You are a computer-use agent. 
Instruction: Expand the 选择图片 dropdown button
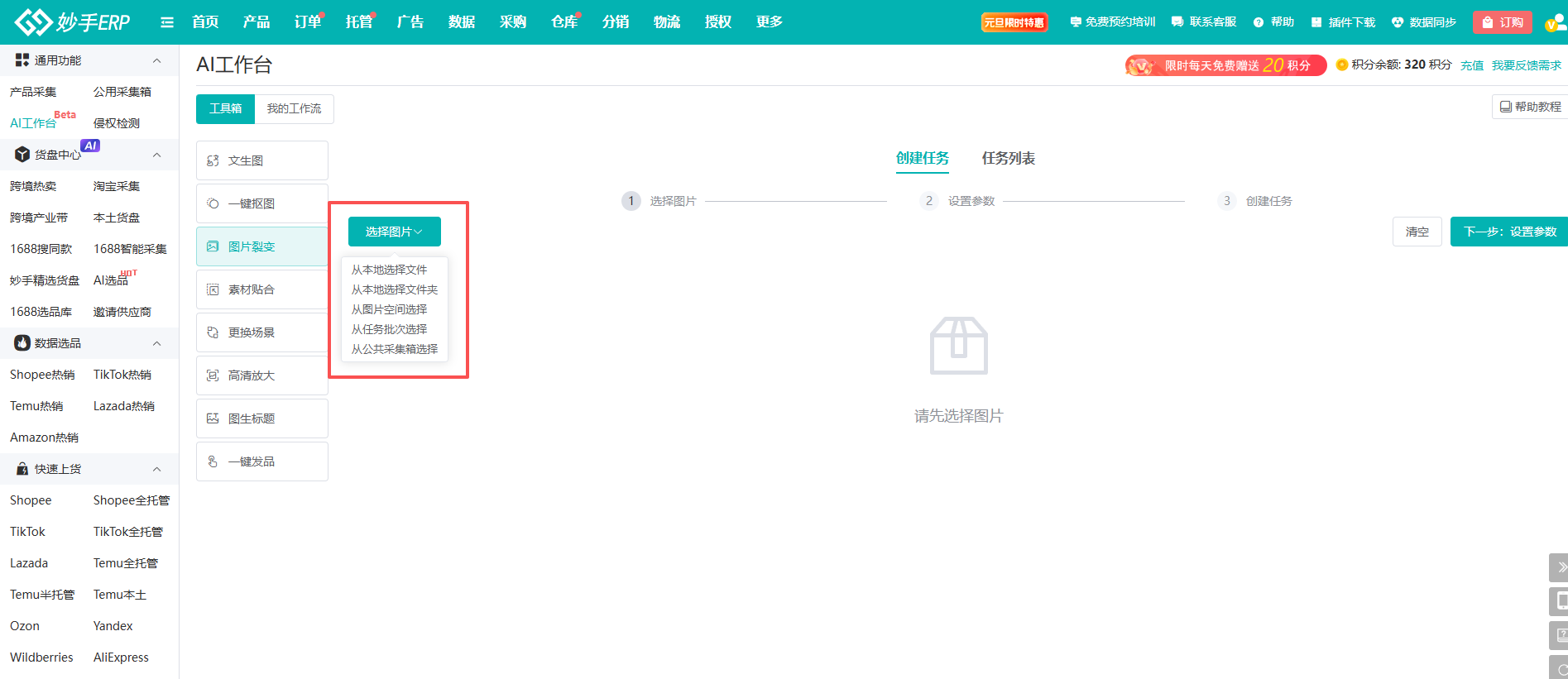pyautogui.click(x=394, y=232)
